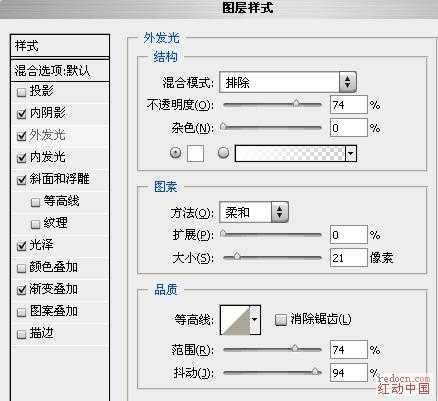Uncheck the 内发光 inner glow checkbox
438x401 pixels.
click(21, 158)
